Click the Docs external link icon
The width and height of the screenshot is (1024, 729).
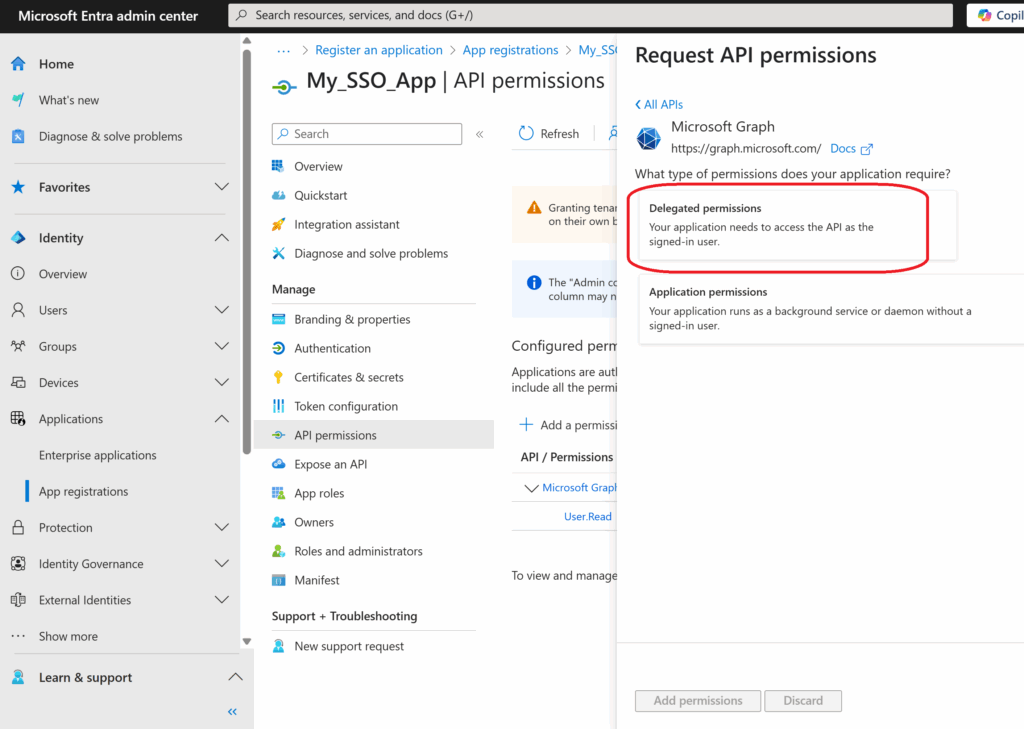click(867, 149)
